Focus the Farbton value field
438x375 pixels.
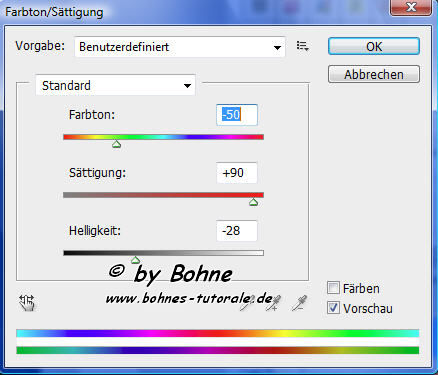[237, 115]
